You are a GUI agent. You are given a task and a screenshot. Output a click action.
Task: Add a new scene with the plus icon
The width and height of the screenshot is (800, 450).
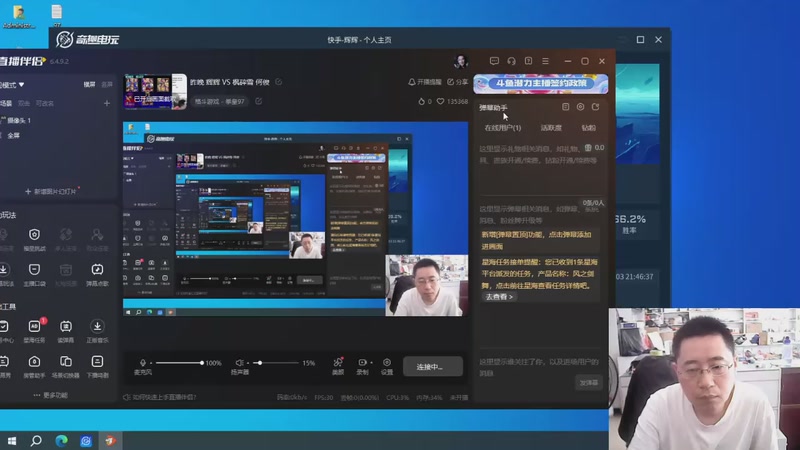point(107,103)
